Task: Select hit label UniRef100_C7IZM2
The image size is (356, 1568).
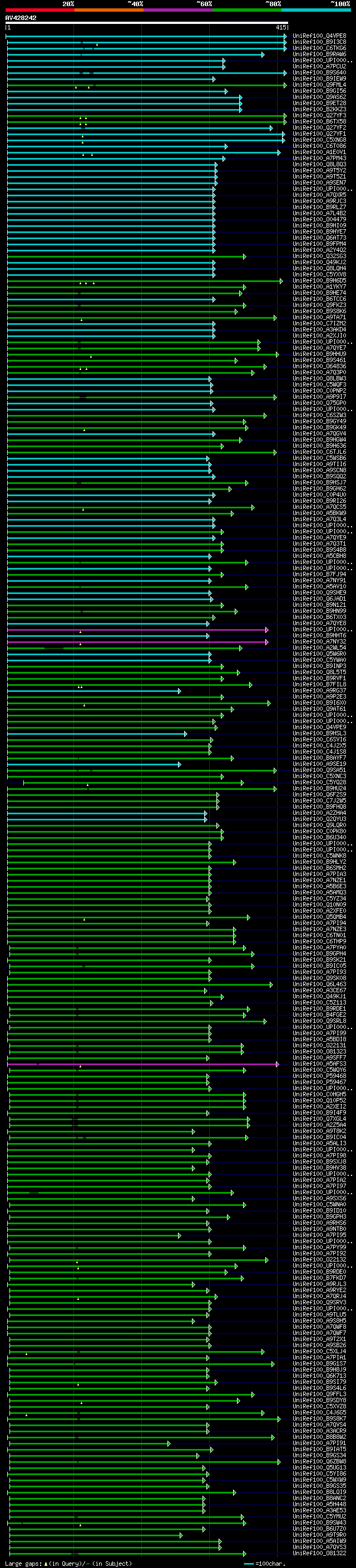Action: pos(319,323)
